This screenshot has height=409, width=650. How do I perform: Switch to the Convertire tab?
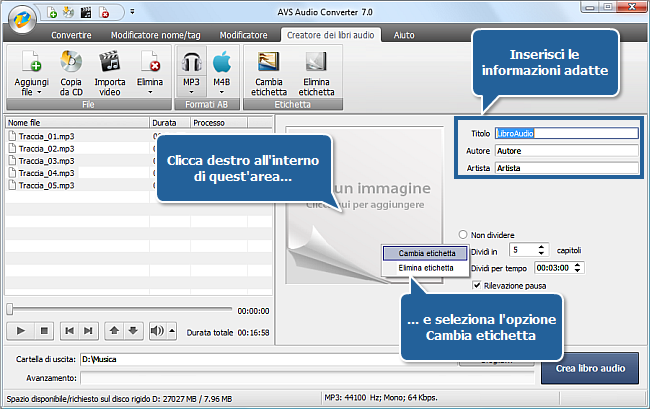pyautogui.click(x=71, y=34)
